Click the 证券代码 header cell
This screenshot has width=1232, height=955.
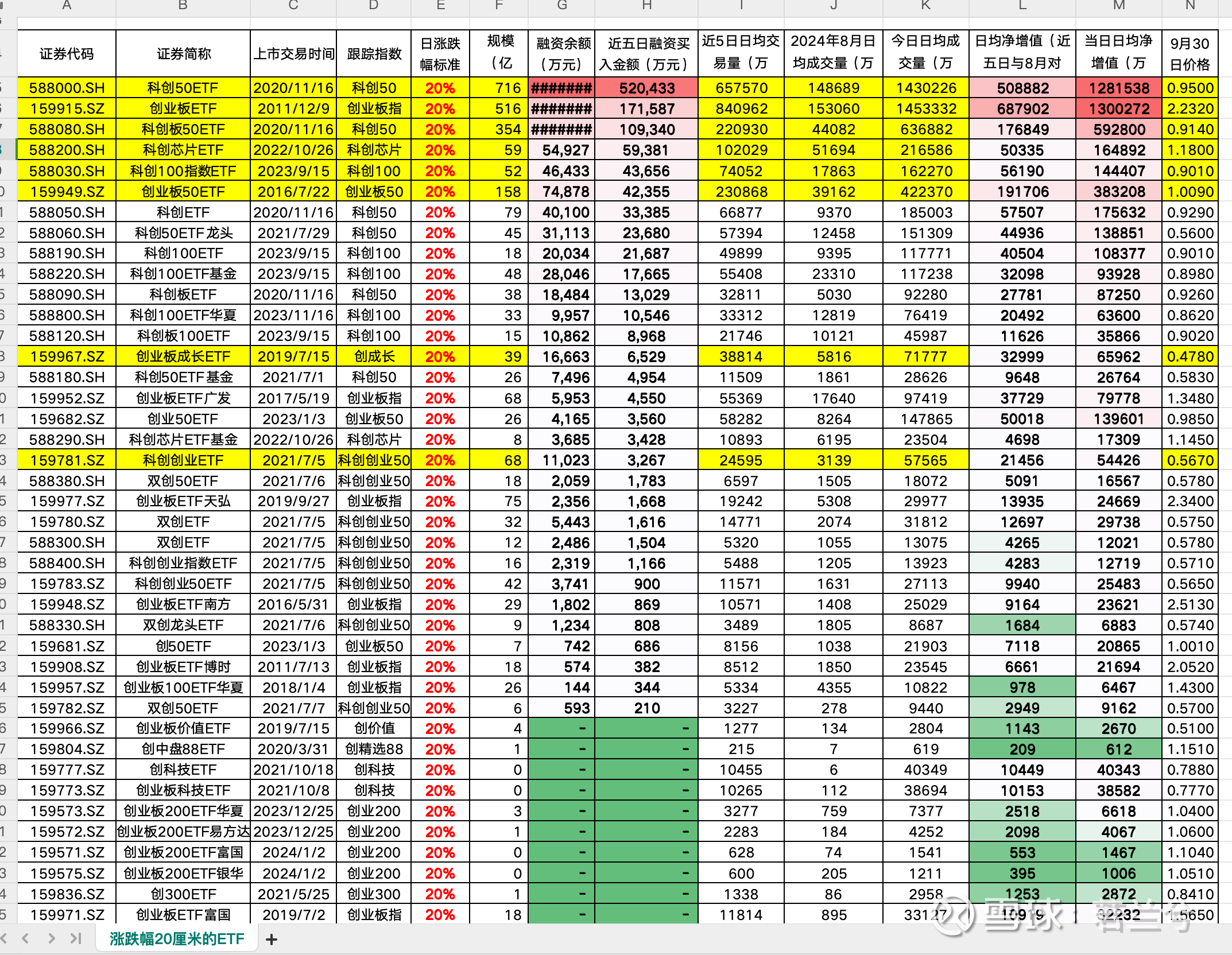click(x=67, y=53)
